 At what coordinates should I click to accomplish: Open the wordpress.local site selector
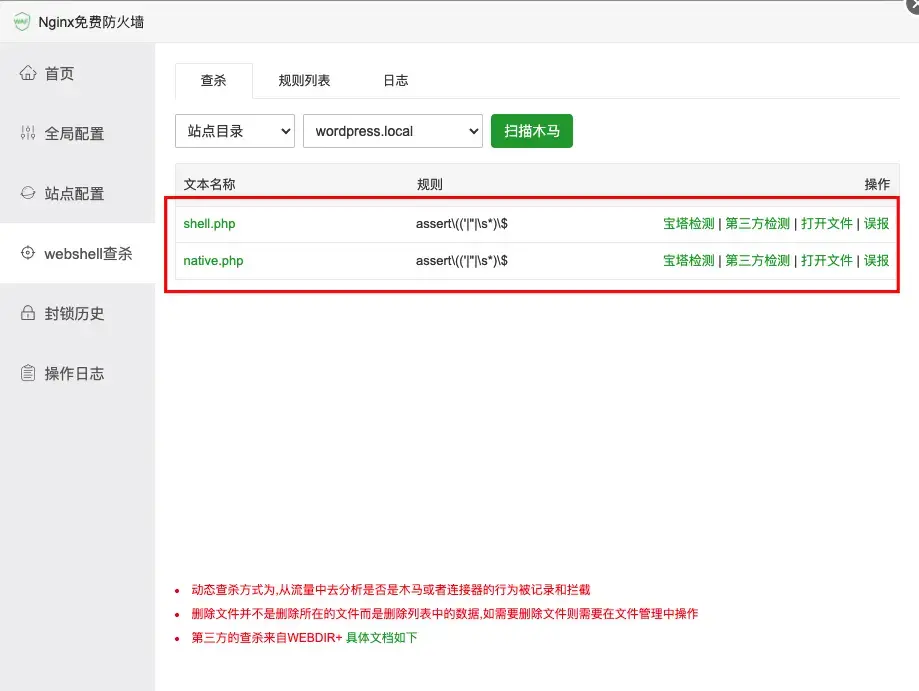point(392,131)
